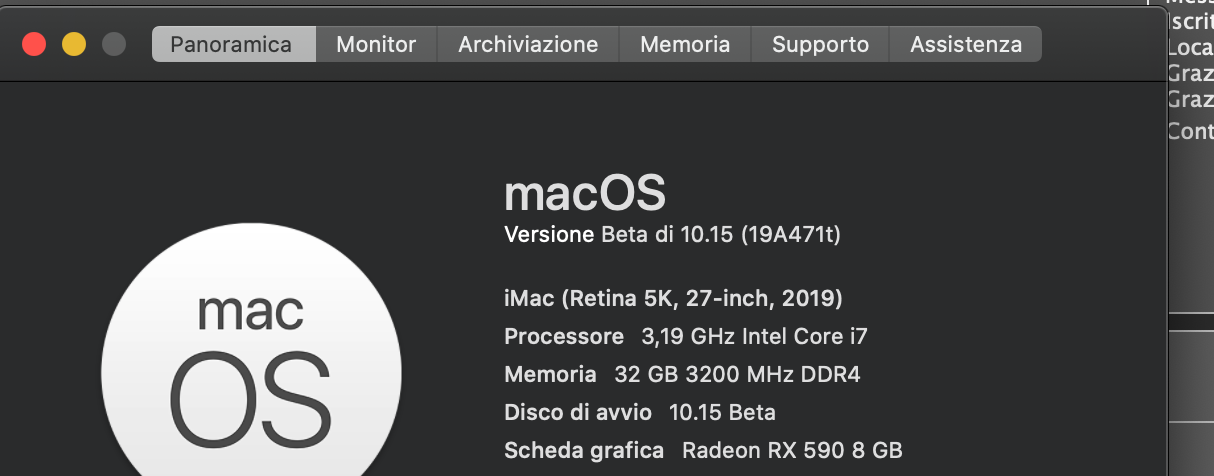
Task: Click the Processore 3,19 GHz line
Action: point(686,336)
